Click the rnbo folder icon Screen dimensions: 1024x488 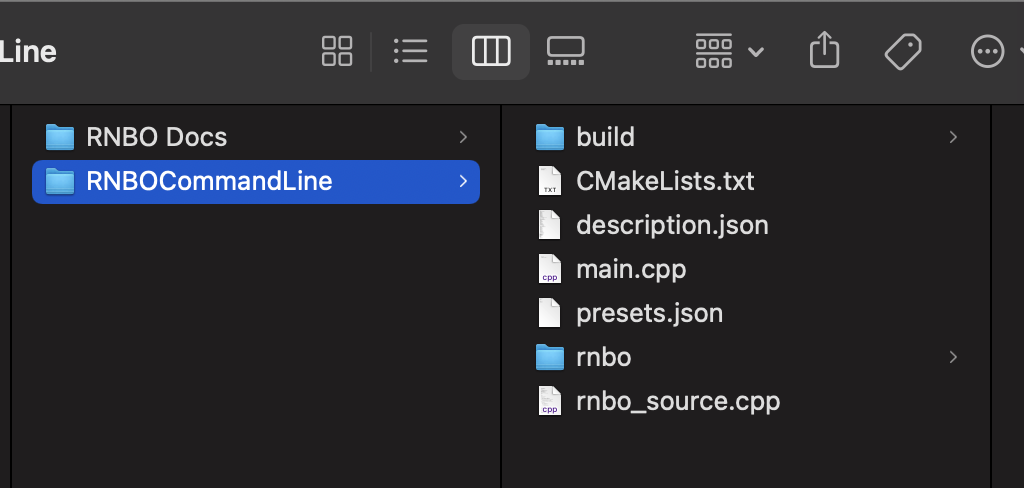550,357
